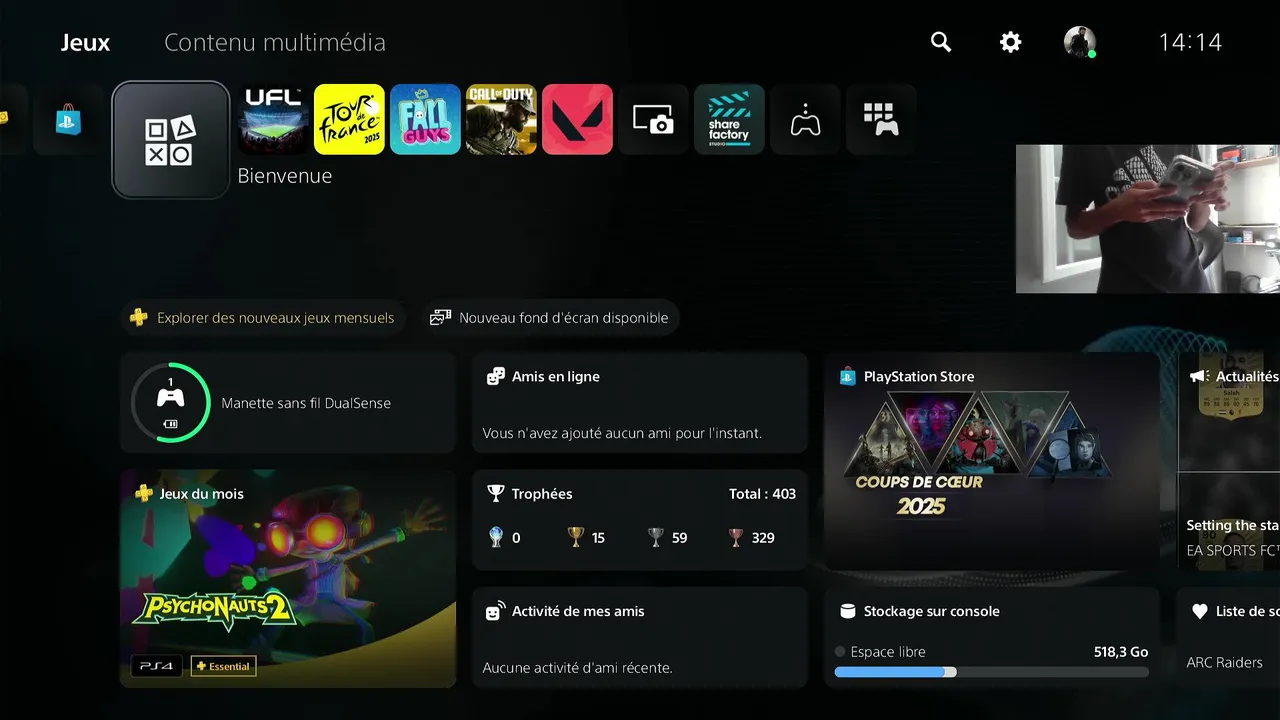Click the Bienvenue label
This screenshot has width=1280, height=720.
pos(285,176)
